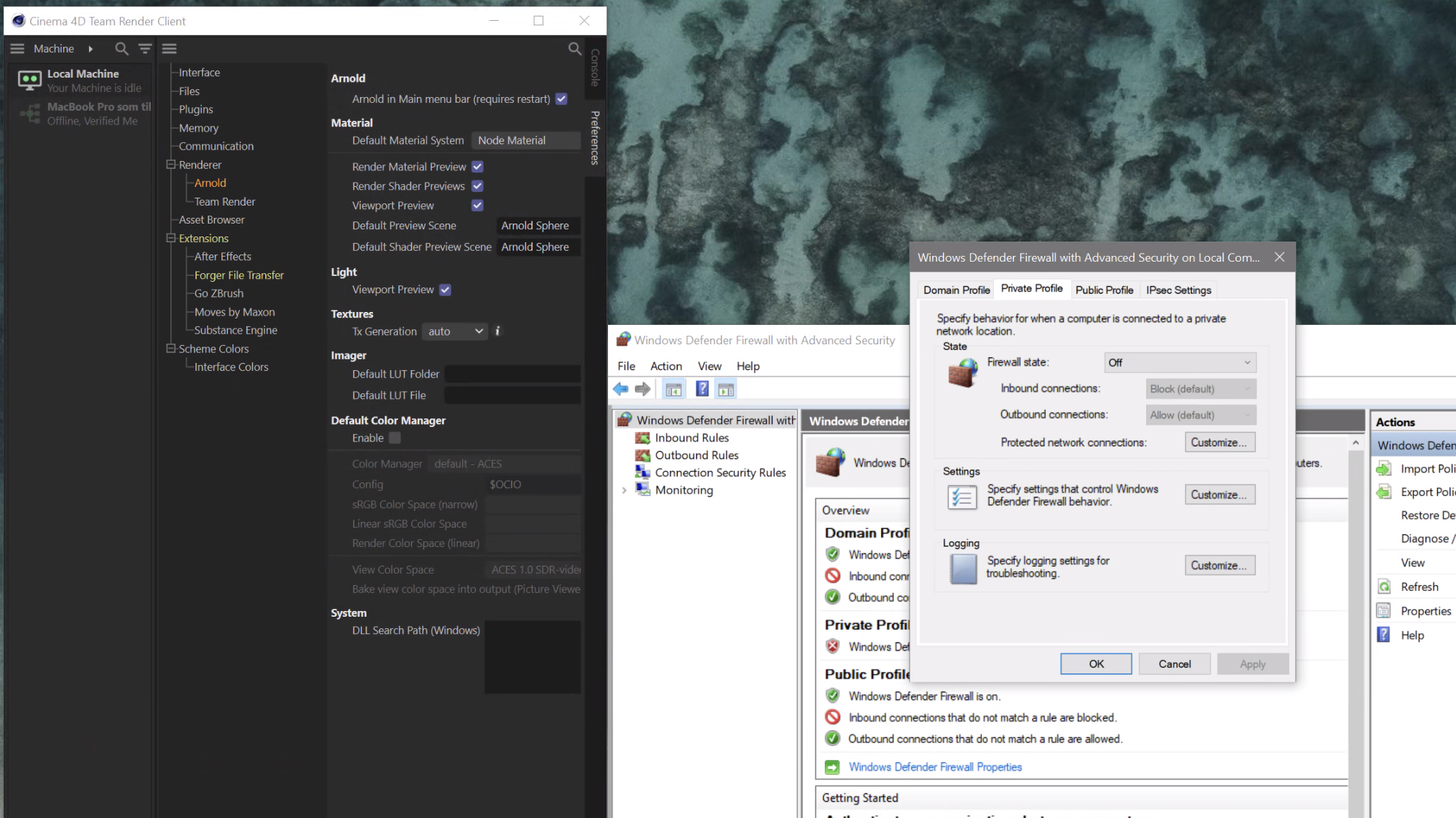Open the Action menu in firewall window

click(x=665, y=366)
